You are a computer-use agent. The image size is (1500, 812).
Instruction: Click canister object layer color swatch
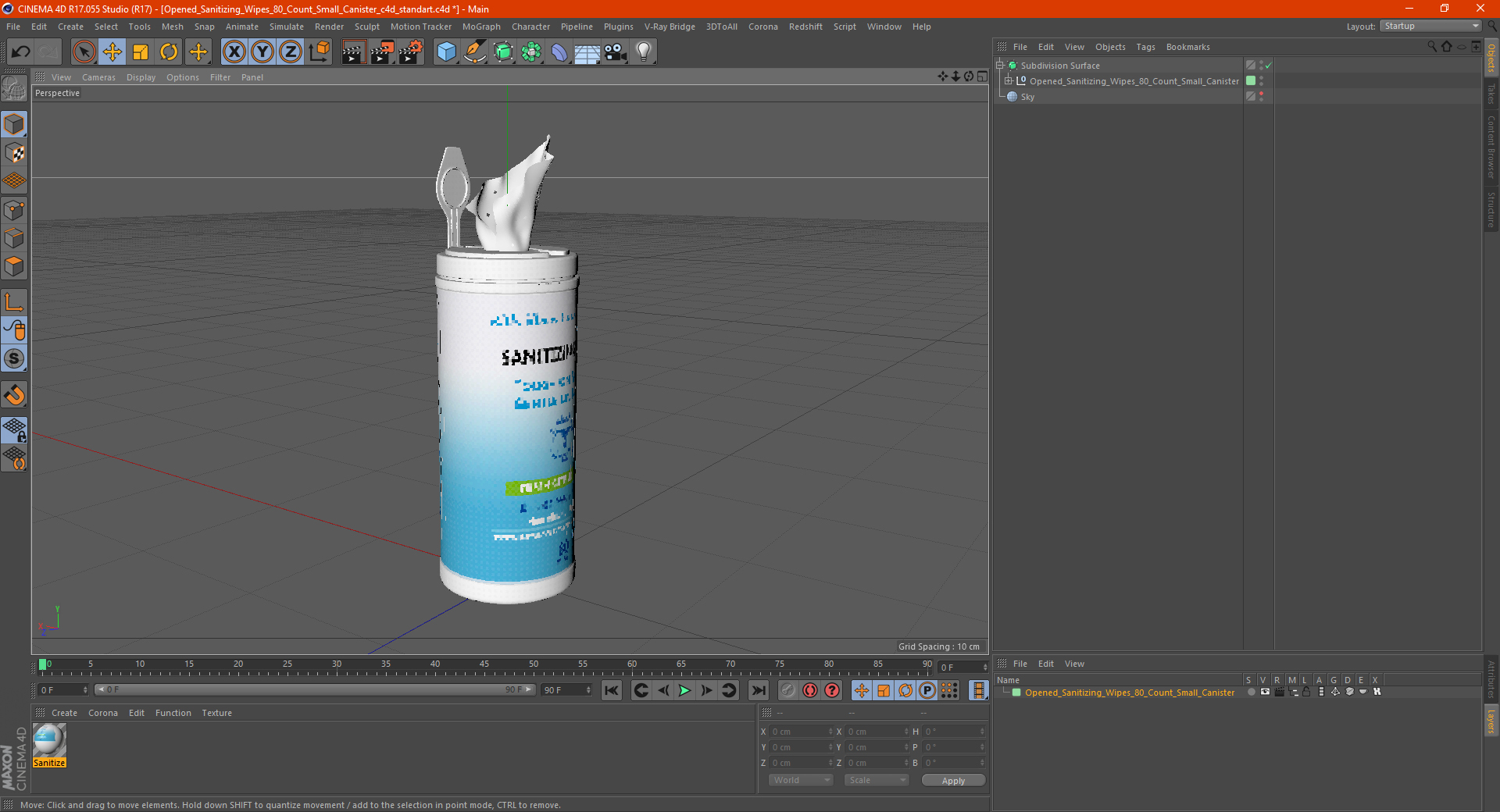(x=1251, y=81)
